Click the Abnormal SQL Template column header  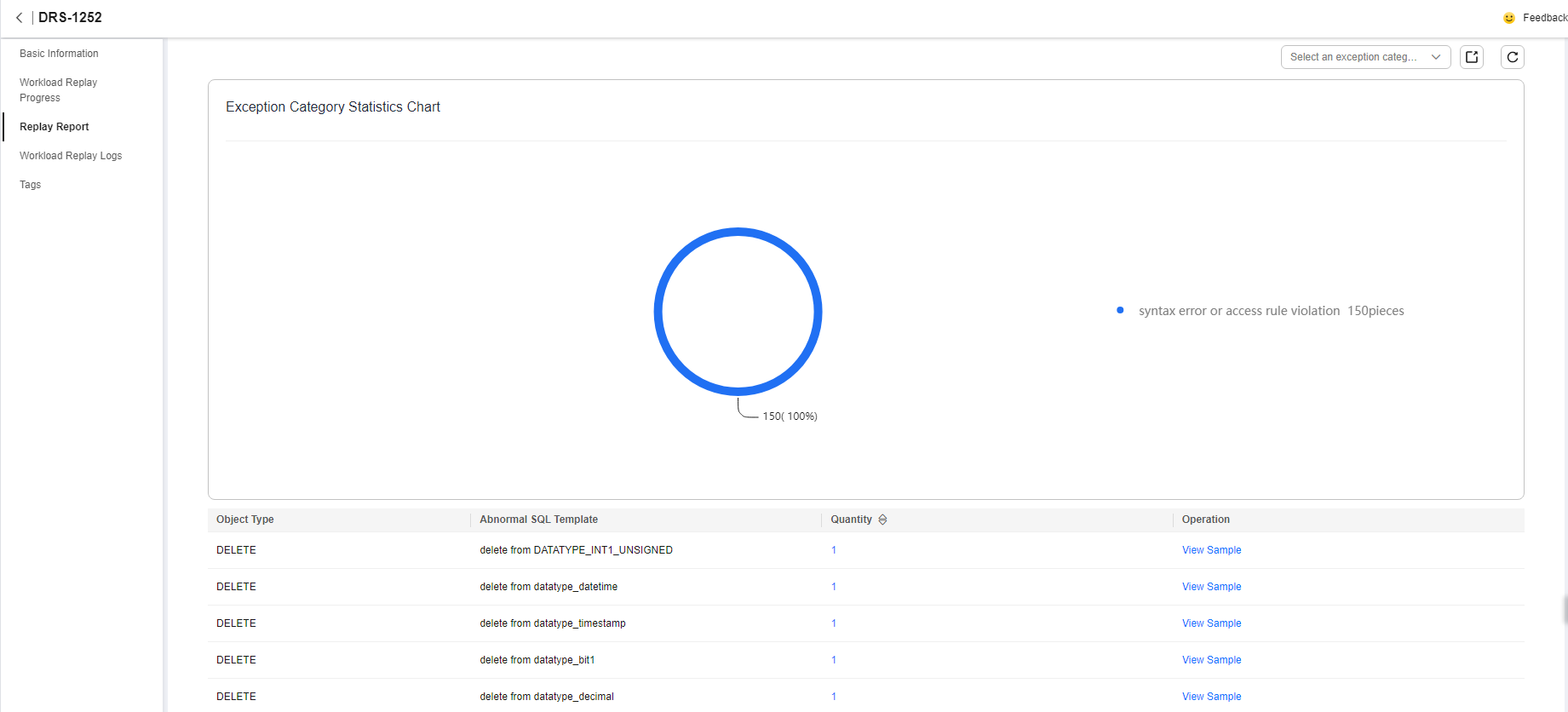(538, 520)
